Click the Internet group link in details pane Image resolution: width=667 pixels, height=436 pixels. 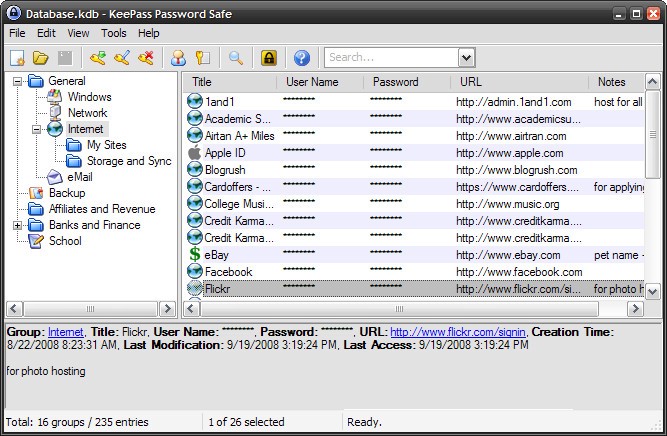66,332
